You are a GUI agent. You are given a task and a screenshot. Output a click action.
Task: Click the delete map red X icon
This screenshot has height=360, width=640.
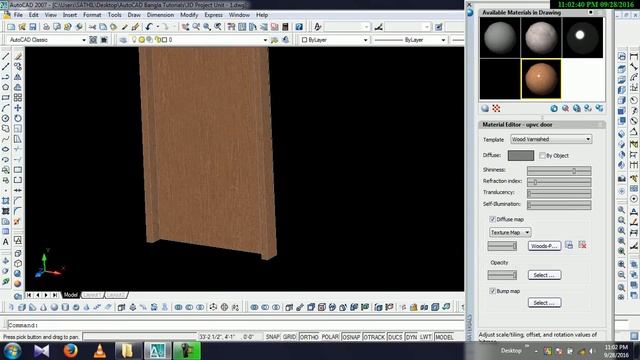point(582,245)
